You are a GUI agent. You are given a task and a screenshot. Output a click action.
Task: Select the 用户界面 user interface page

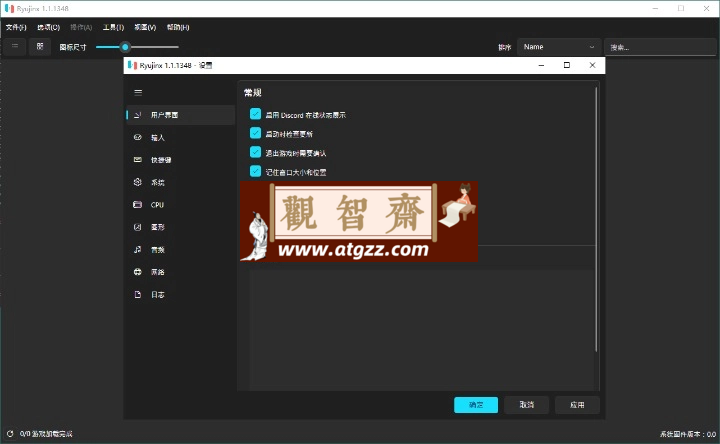pyautogui.click(x=180, y=115)
